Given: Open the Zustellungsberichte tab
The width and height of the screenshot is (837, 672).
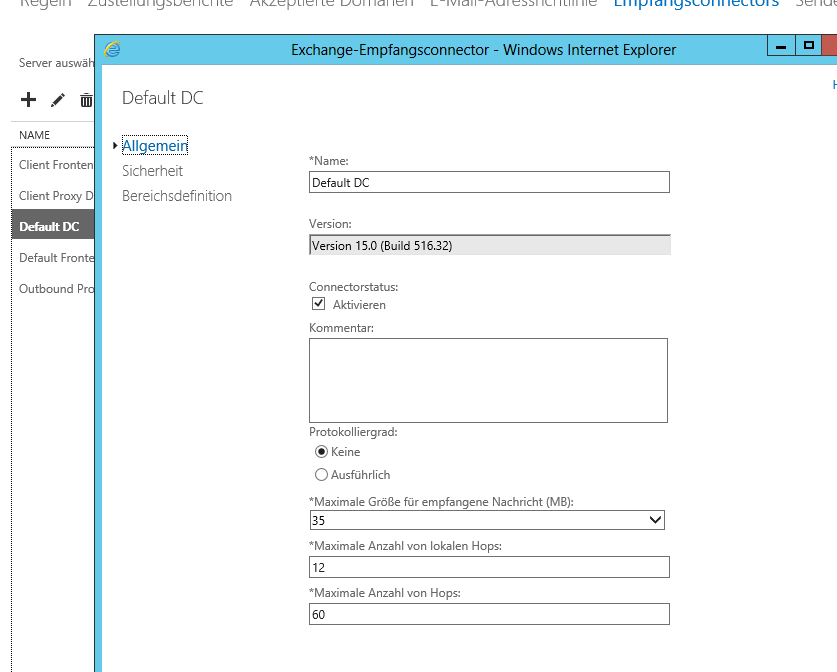Looking at the screenshot, I should pos(160,4).
